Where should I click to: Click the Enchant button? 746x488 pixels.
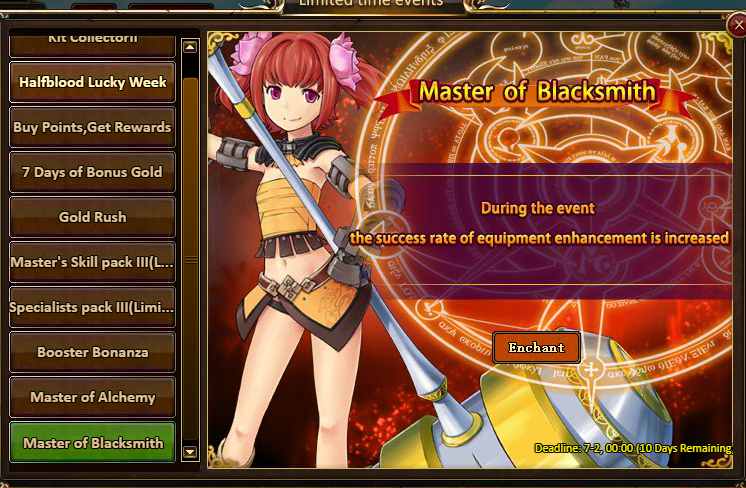[536, 348]
